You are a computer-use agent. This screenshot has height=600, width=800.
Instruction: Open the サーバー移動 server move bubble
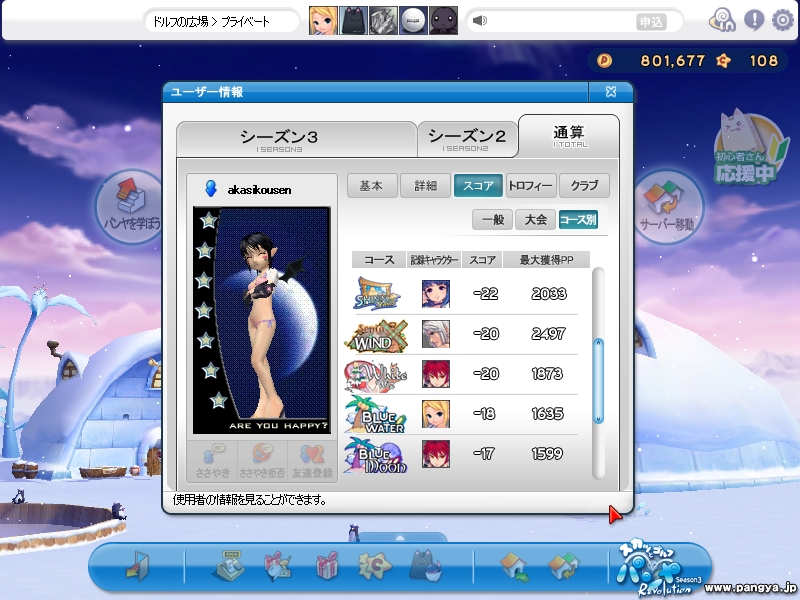667,207
